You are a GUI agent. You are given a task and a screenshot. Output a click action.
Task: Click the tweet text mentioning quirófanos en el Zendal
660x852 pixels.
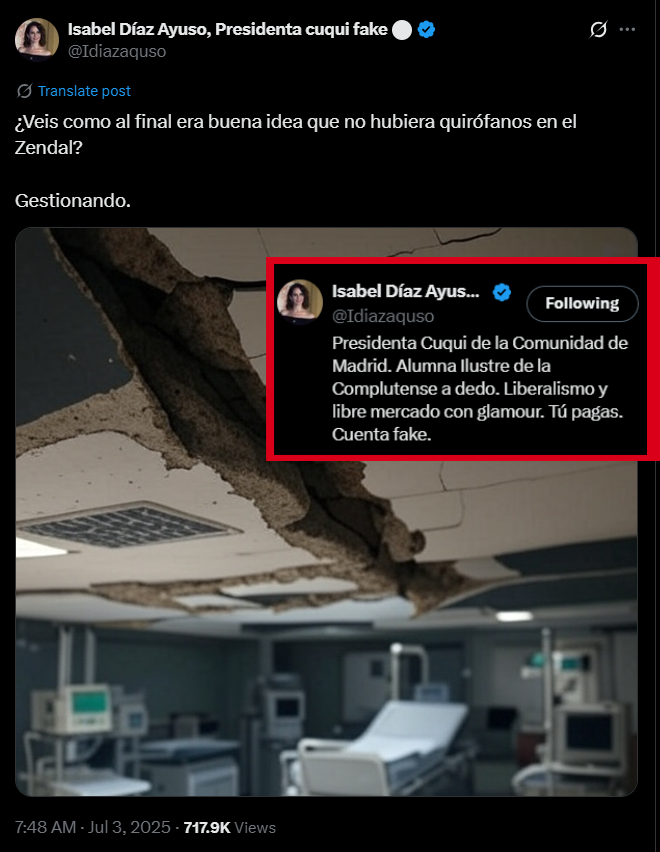(296, 134)
